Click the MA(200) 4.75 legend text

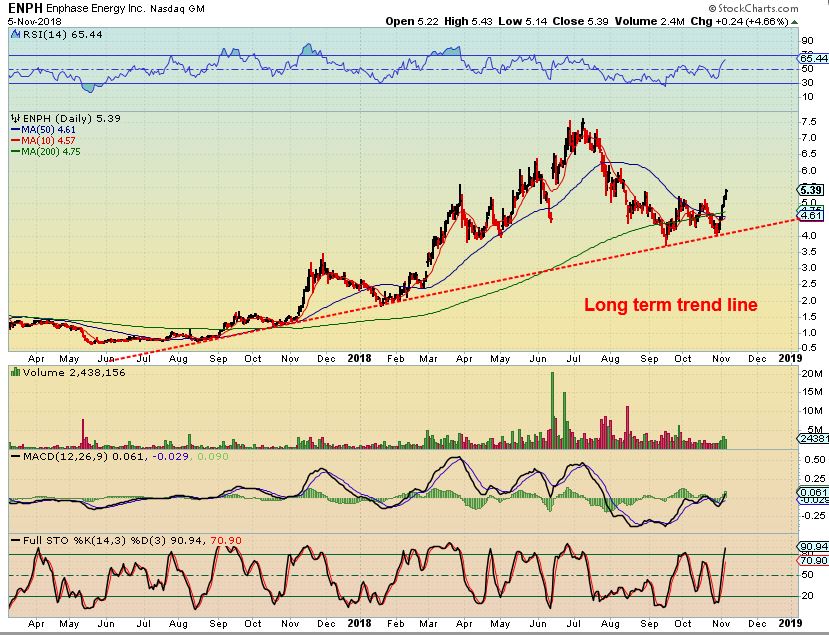(x=51, y=152)
